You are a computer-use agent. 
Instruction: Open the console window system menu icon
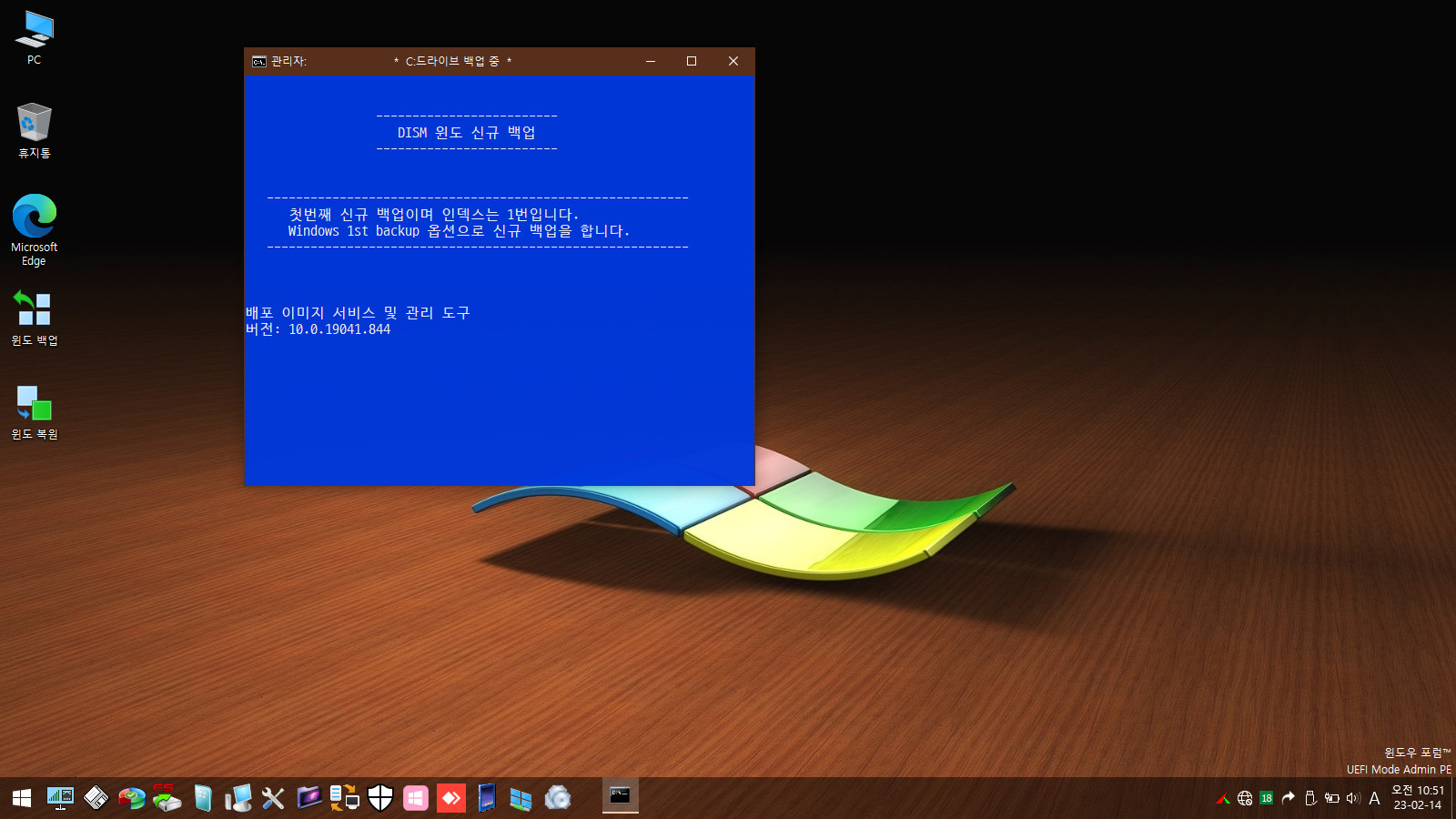[x=259, y=61]
